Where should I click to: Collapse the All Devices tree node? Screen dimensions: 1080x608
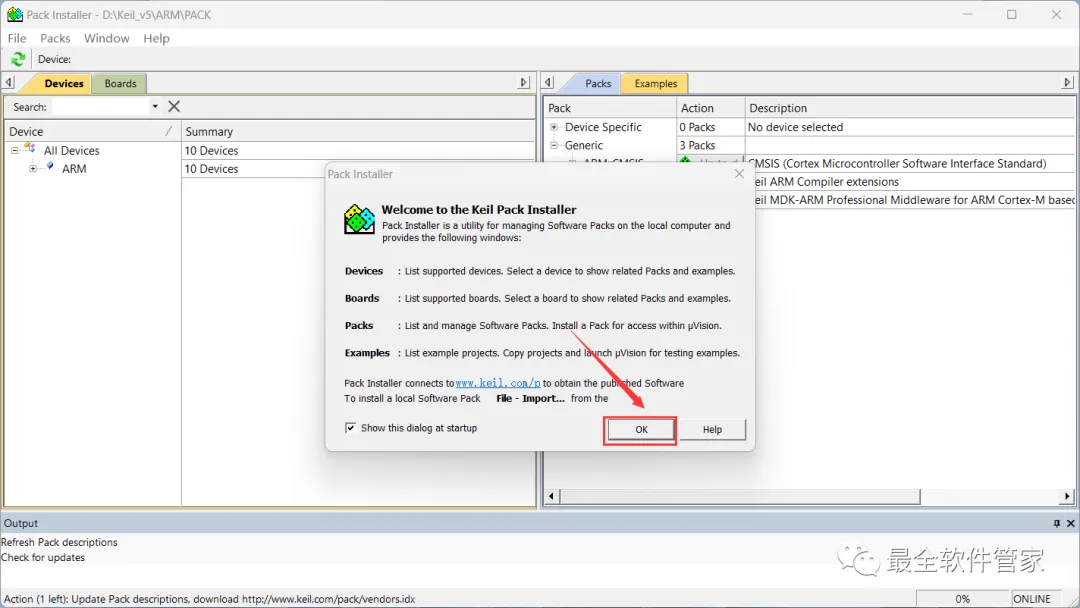pyautogui.click(x=14, y=150)
